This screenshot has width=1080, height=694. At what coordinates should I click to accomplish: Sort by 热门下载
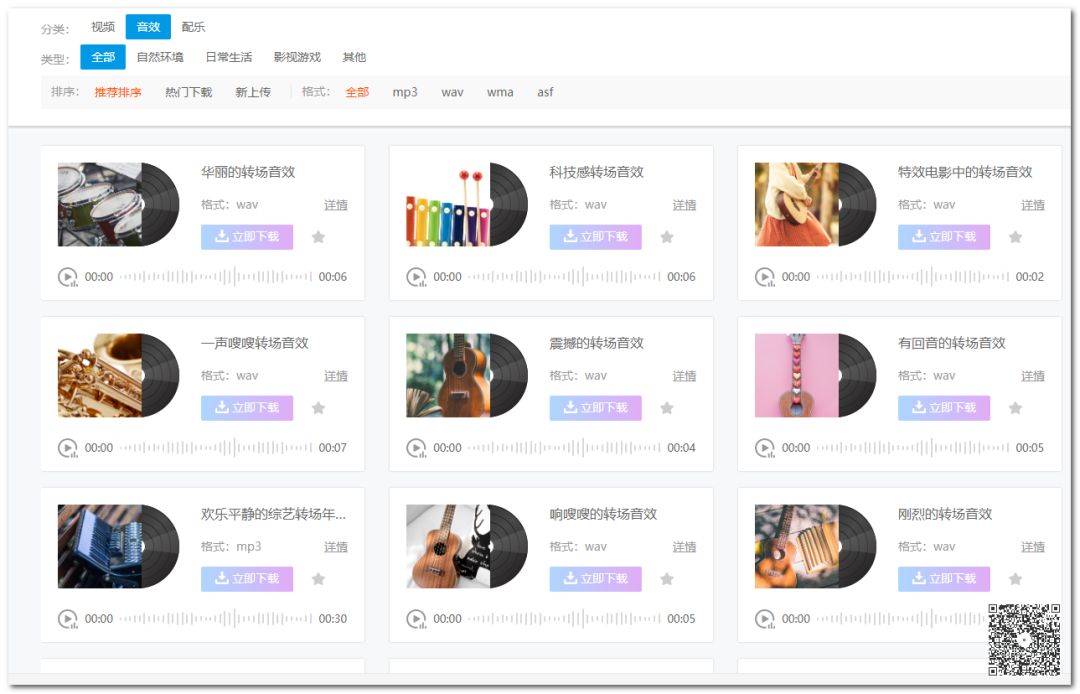click(188, 92)
